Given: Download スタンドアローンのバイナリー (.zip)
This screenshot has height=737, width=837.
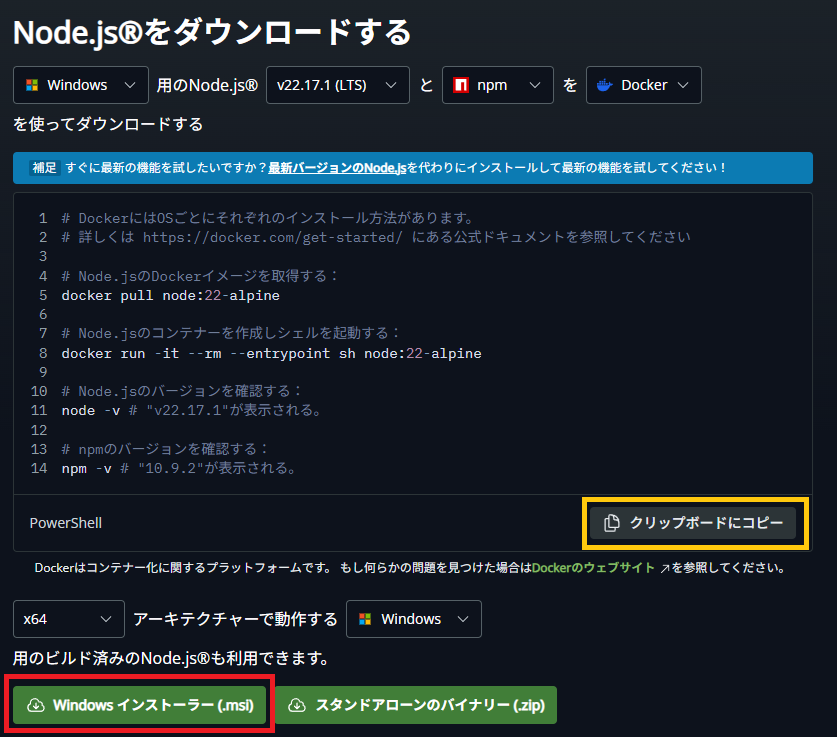Looking at the screenshot, I should 416,705.
